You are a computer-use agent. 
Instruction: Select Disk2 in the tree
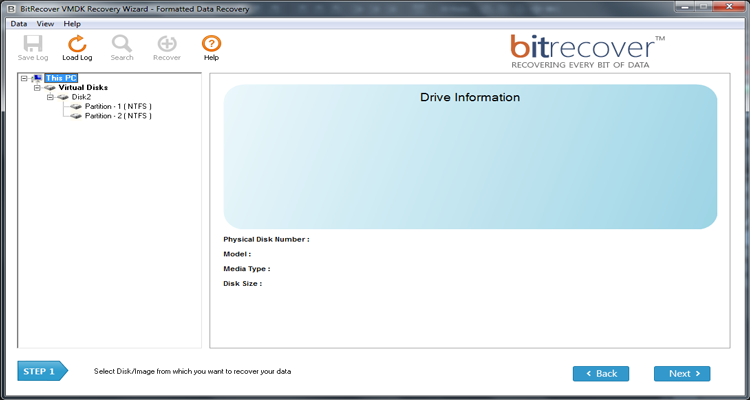[81, 97]
